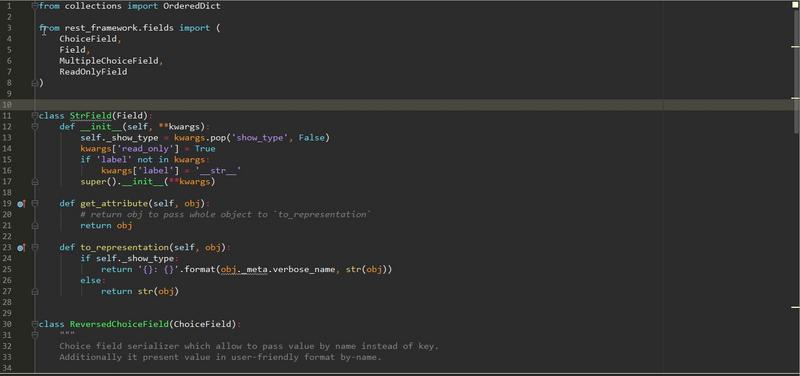The width and height of the screenshot is (800, 376).
Task: Jump to the first warning stripe mark in the scrollbar
Action: (795, 46)
